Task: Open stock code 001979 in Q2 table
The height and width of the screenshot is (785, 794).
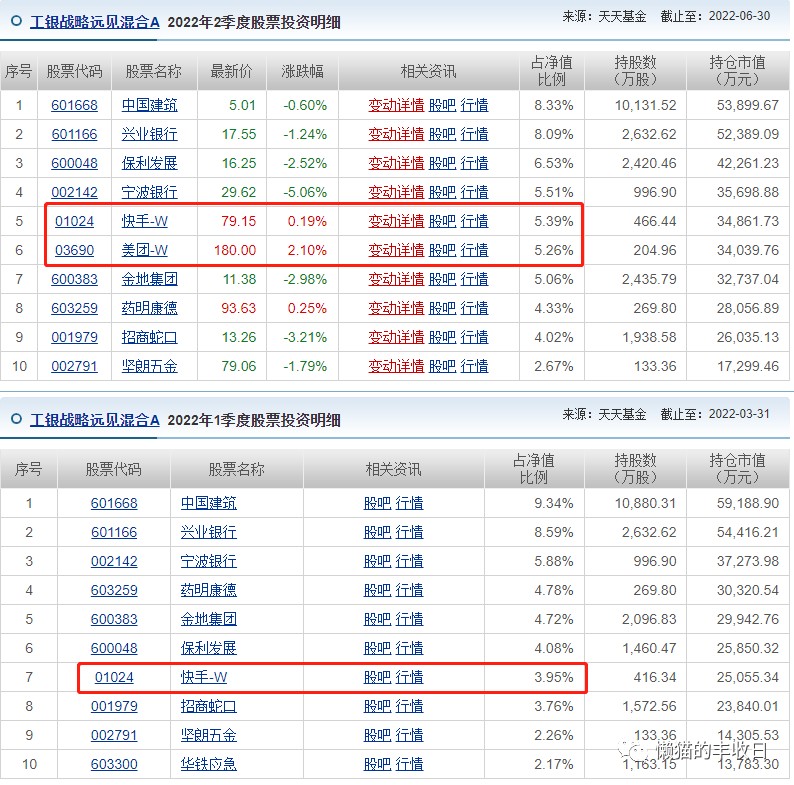Action: pyautogui.click(x=74, y=337)
